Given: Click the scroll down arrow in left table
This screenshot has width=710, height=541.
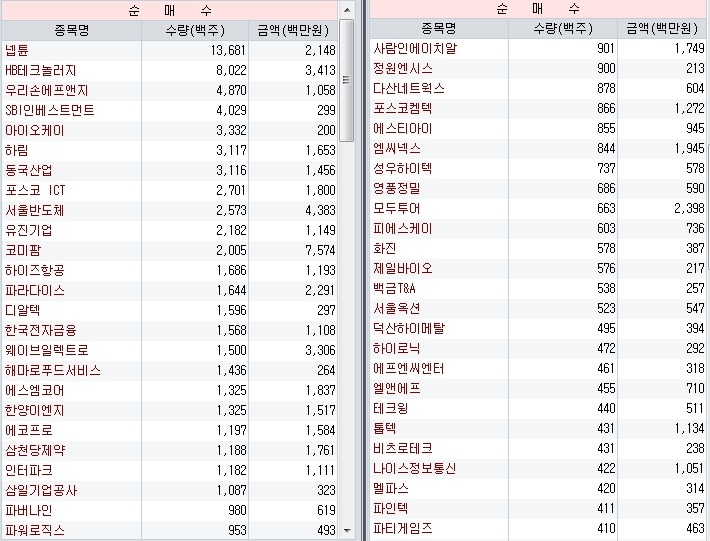Looking at the screenshot, I should coord(347,530).
